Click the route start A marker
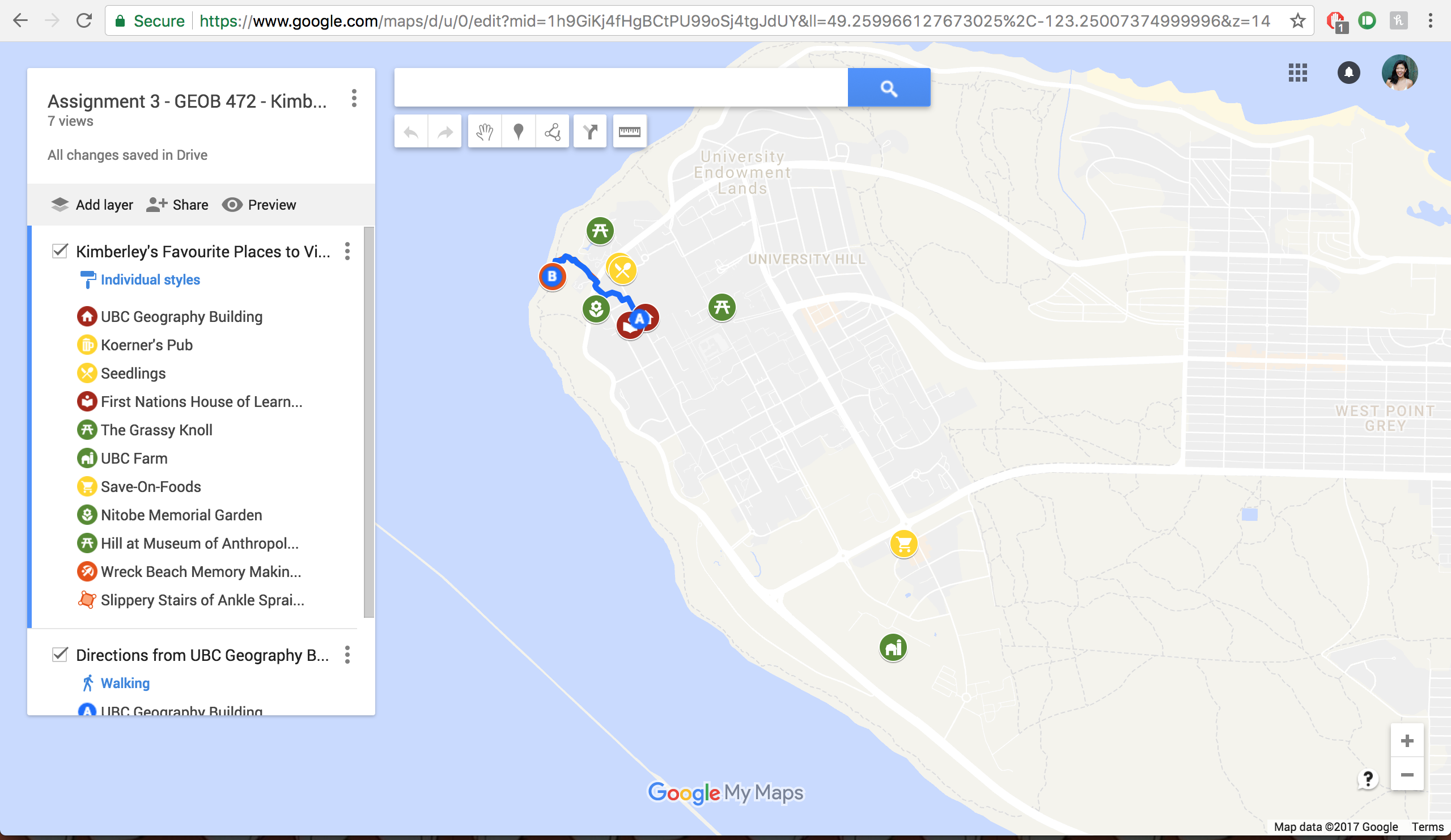The width and height of the screenshot is (1451, 840). coord(639,319)
